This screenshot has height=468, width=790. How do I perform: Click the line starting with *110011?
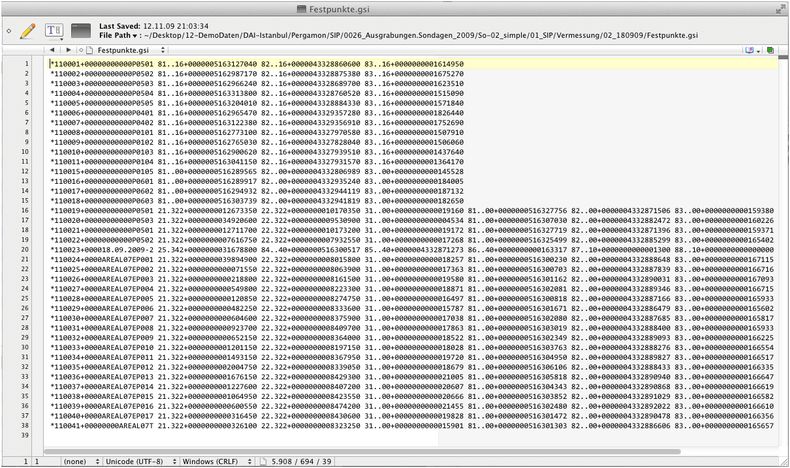click(256, 162)
